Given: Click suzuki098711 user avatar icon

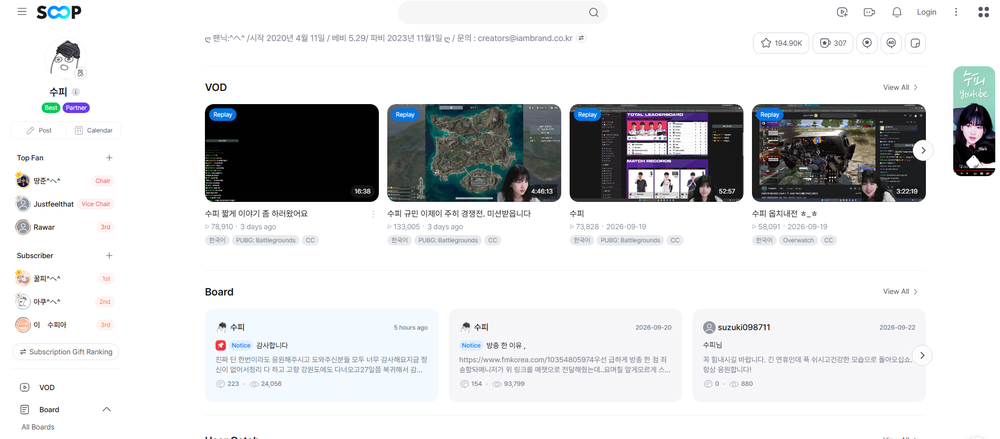Looking at the screenshot, I should [x=709, y=327].
